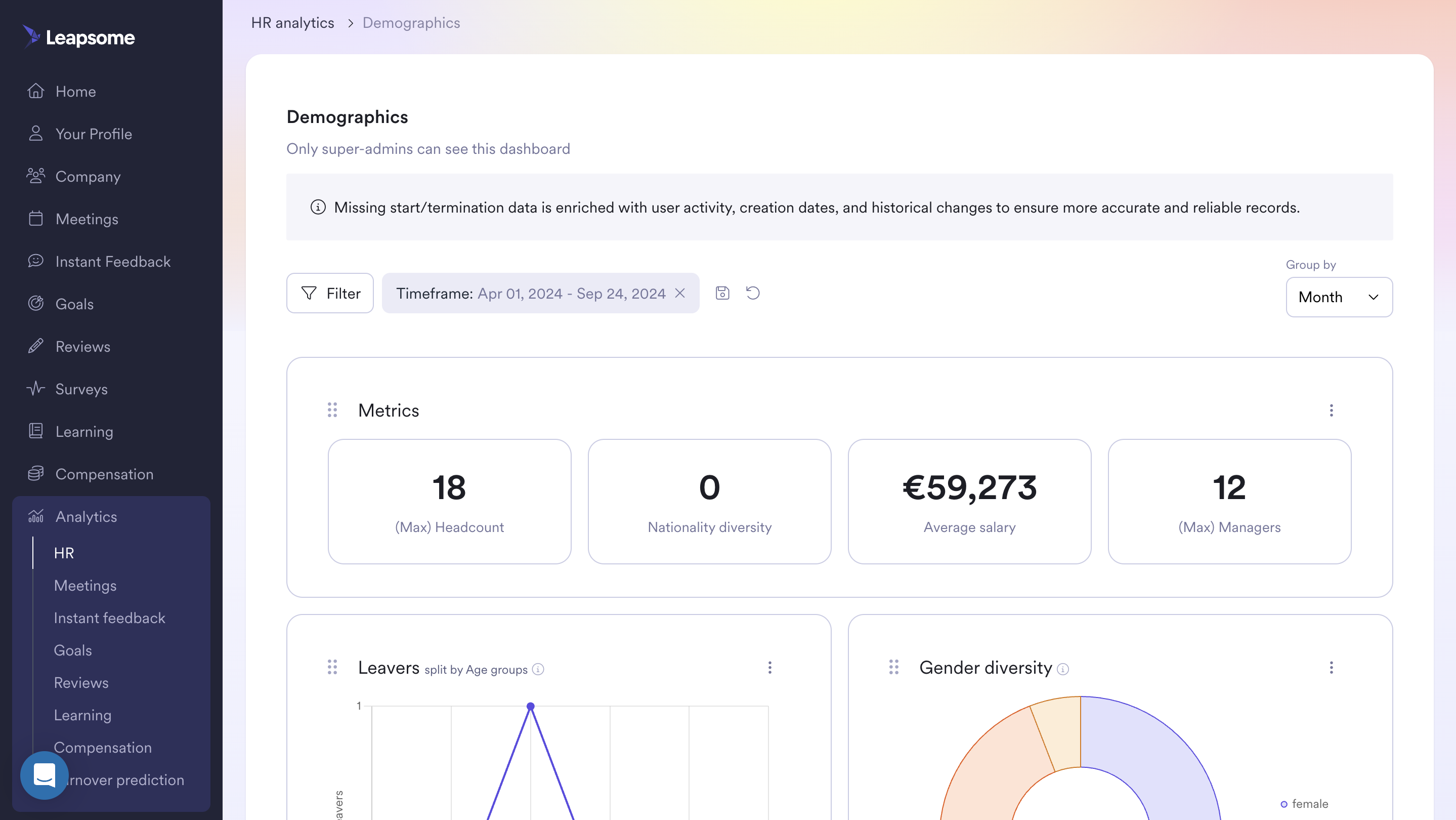The image size is (1456, 820).
Task: Open the Filter button
Action: coord(330,293)
